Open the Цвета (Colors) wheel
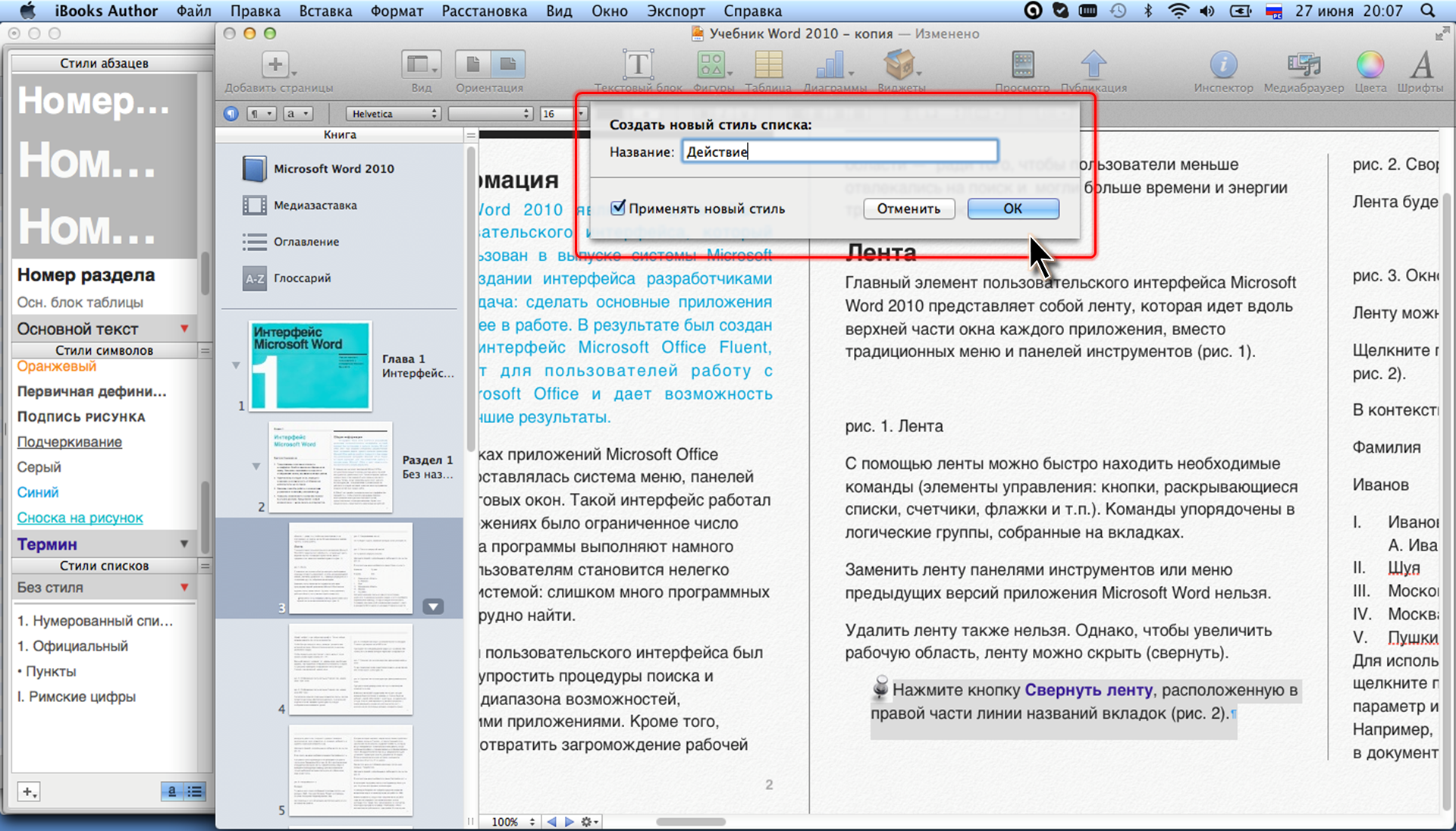The image size is (1456, 831). coord(1370,65)
